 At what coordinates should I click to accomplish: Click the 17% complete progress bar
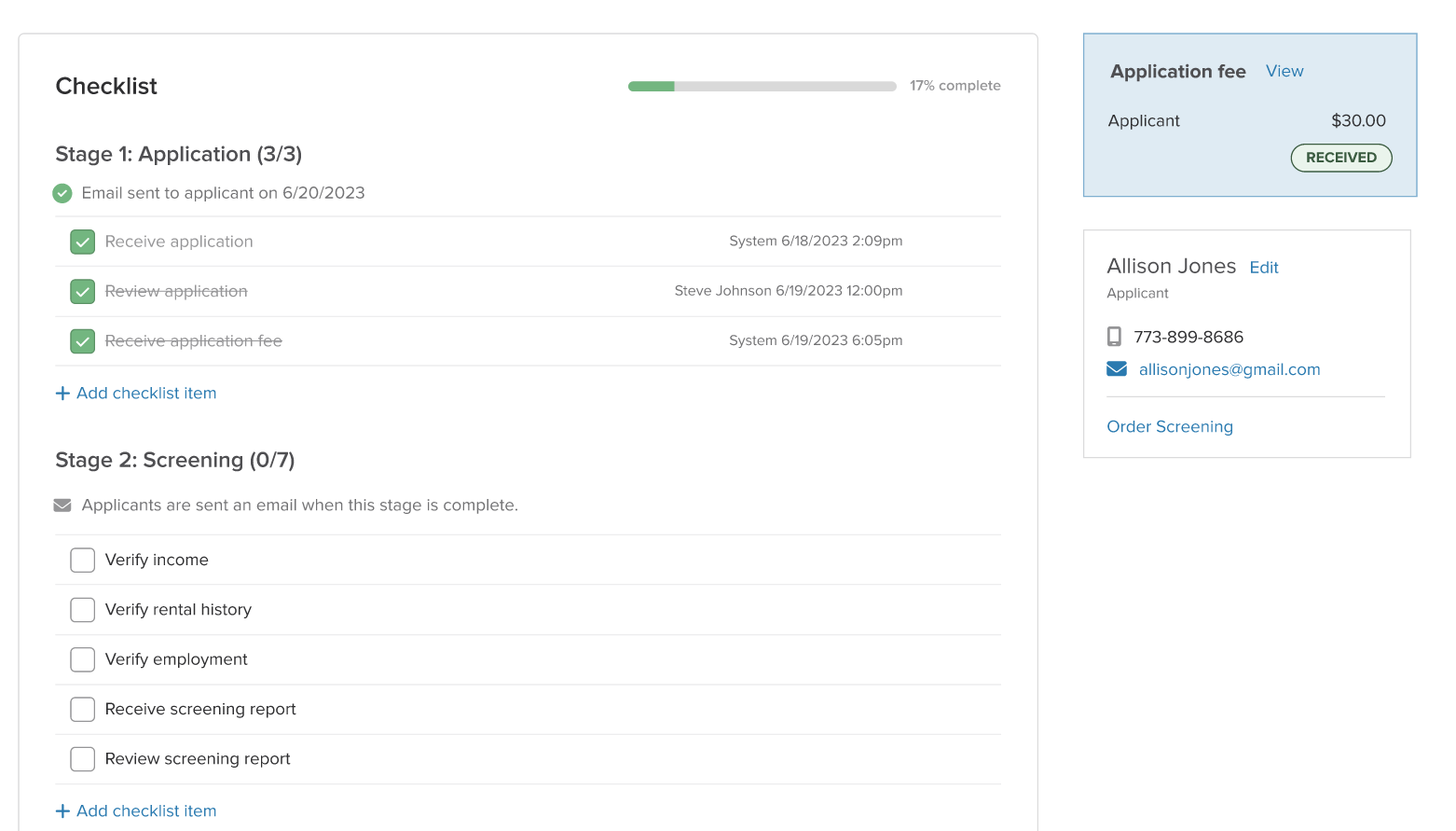[x=762, y=86]
